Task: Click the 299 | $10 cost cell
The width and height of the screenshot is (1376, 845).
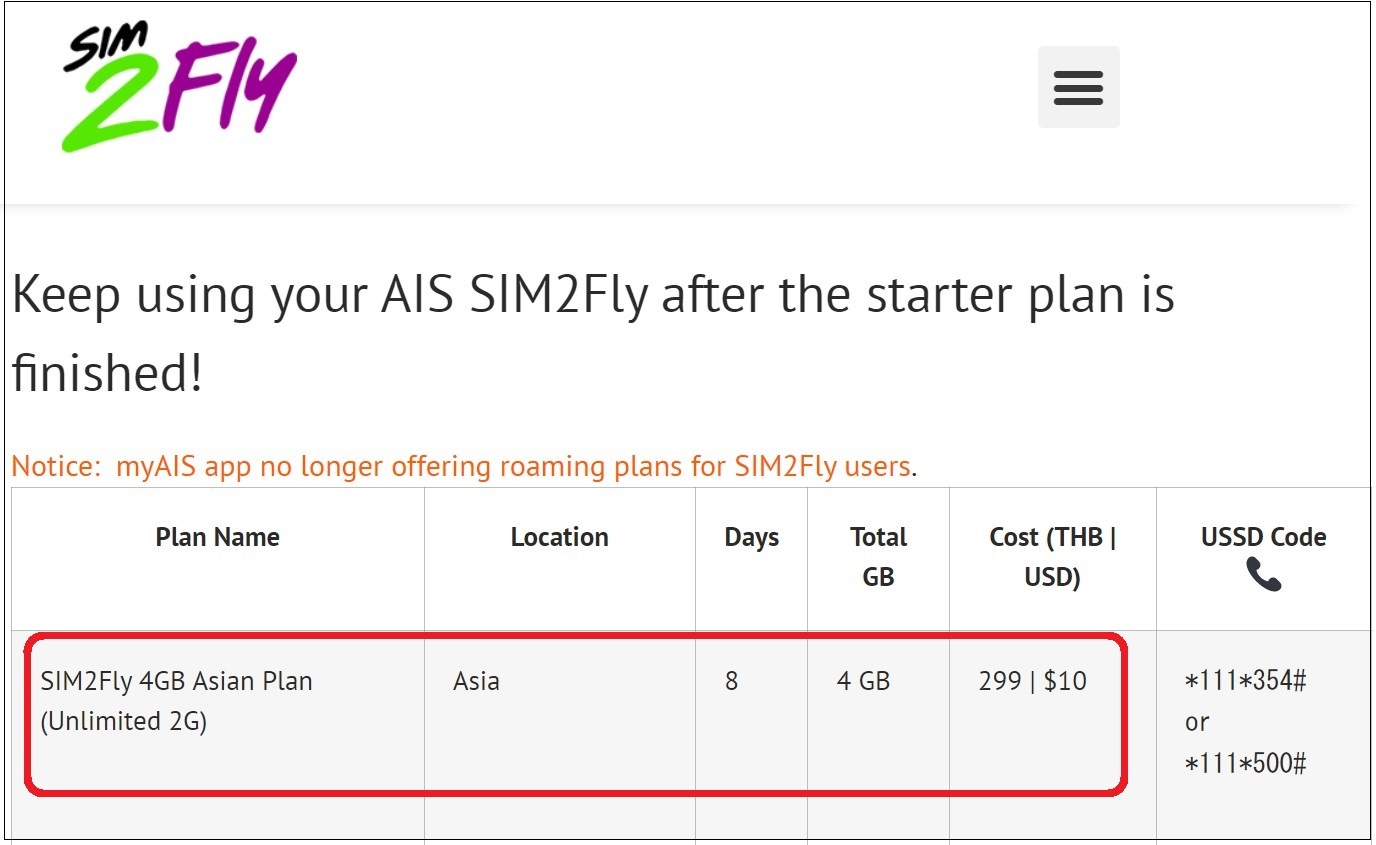Action: [1032, 681]
